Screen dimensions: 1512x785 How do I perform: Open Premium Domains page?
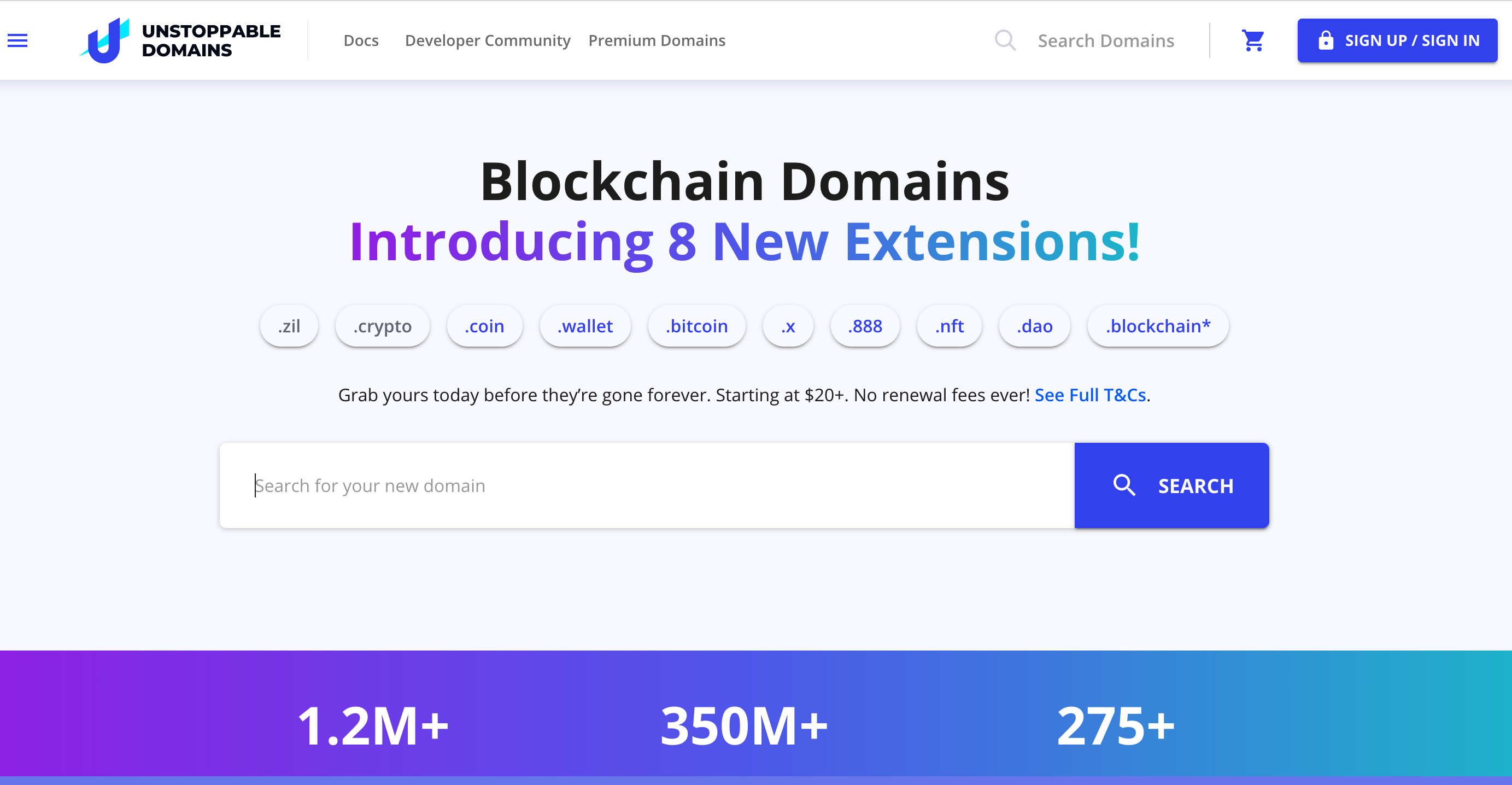[657, 40]
